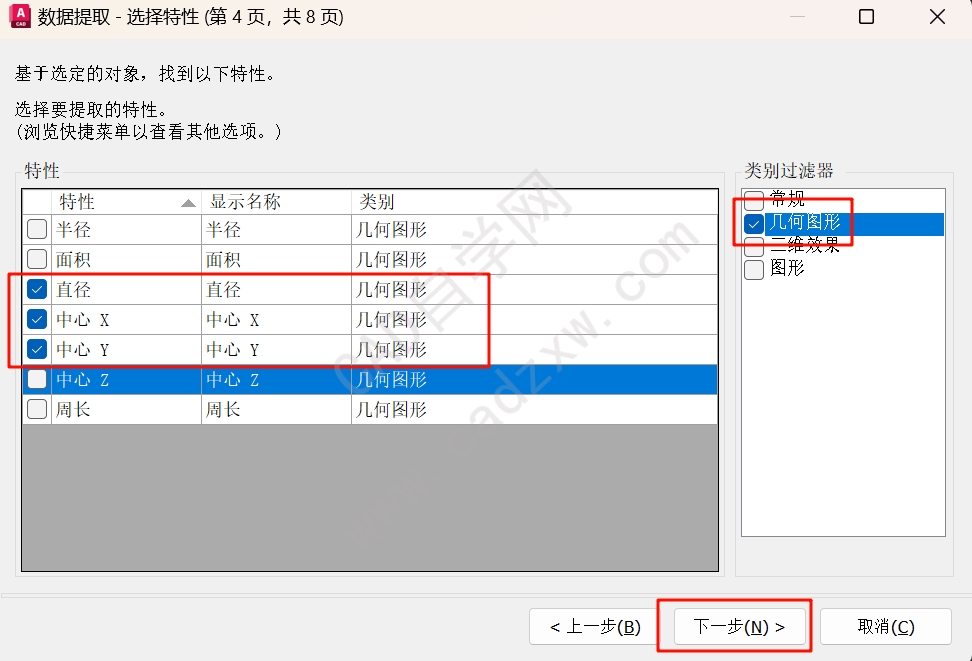
Task: Click the AutoCAD app icon in title bar
Action: pyautogui.click(x=20, y=16)
